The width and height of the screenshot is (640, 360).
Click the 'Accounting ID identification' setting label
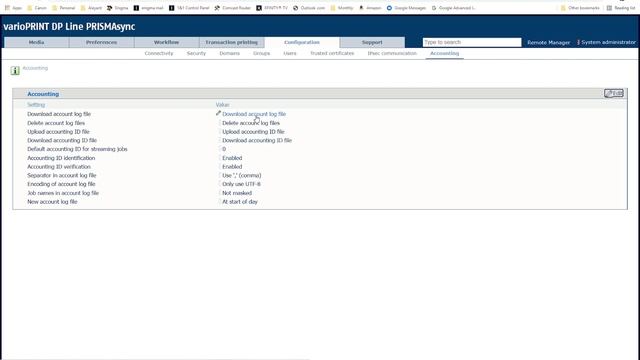tap(61, 158)
